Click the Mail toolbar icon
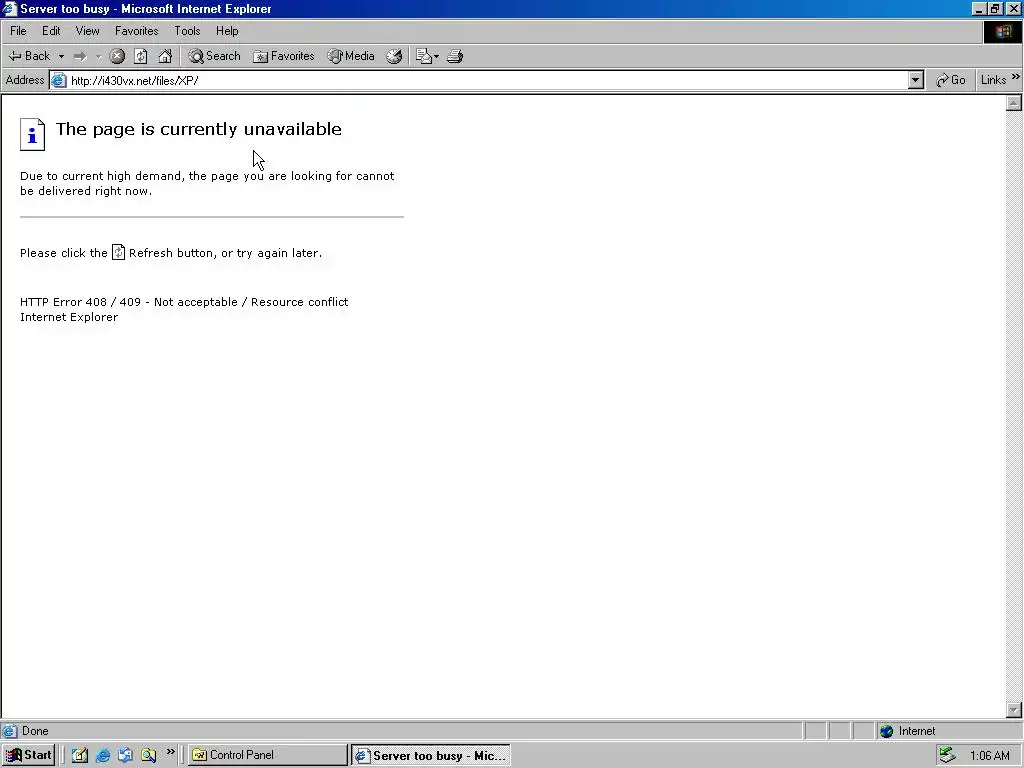 pos(424,56)
